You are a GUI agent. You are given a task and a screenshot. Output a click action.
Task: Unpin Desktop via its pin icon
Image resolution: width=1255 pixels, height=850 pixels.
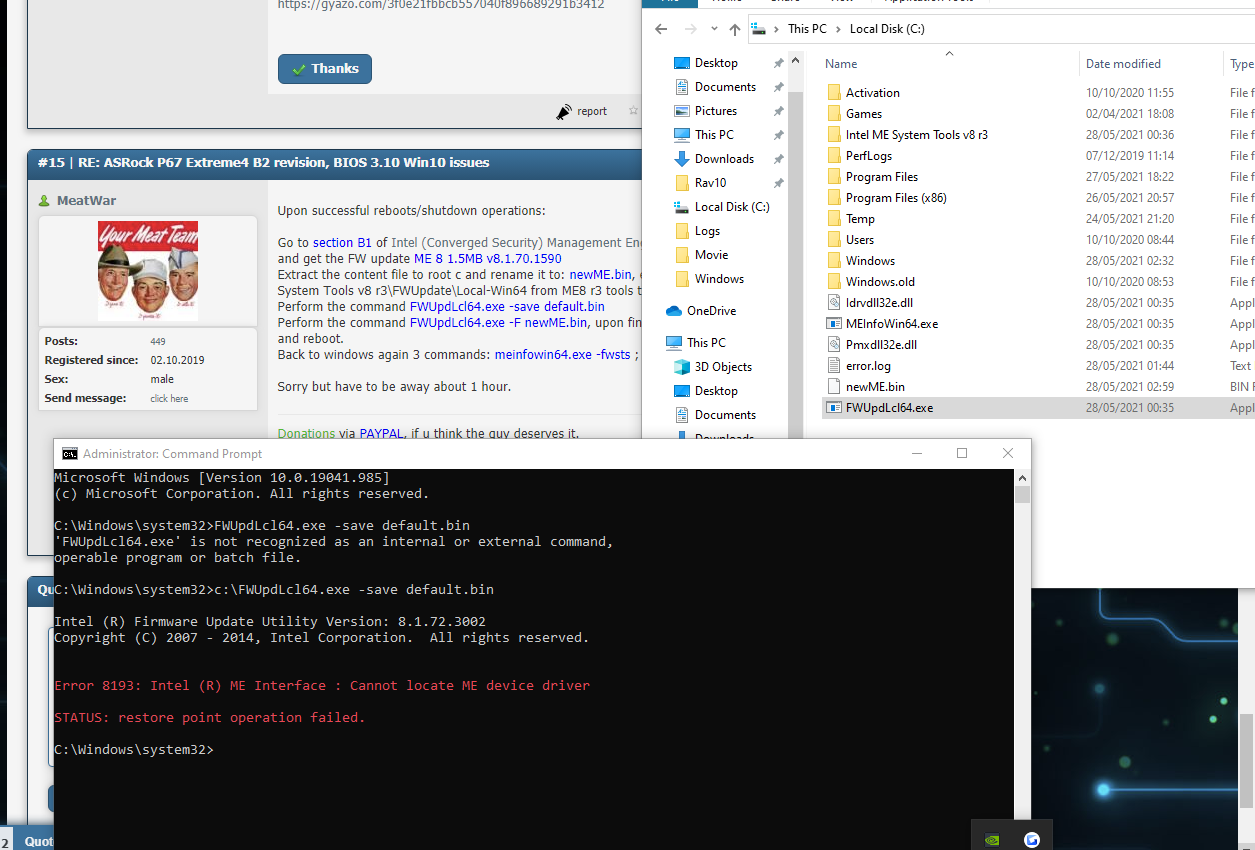(779, 63)
